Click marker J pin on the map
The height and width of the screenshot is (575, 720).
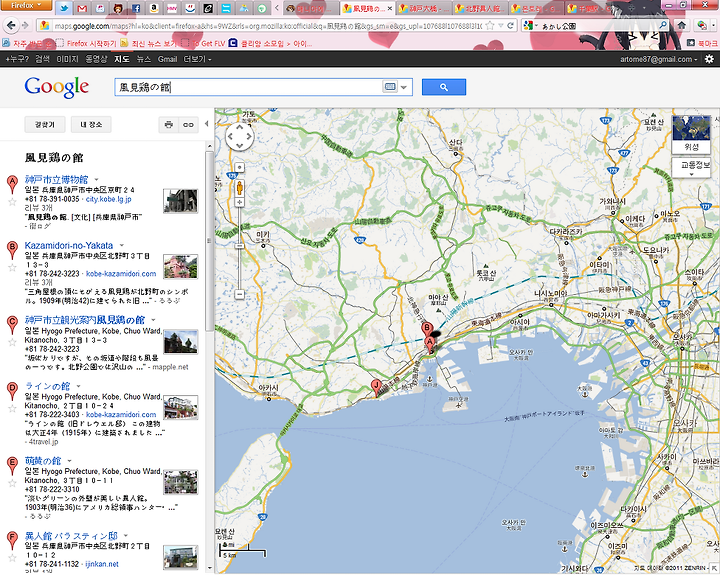pos(376,387)
